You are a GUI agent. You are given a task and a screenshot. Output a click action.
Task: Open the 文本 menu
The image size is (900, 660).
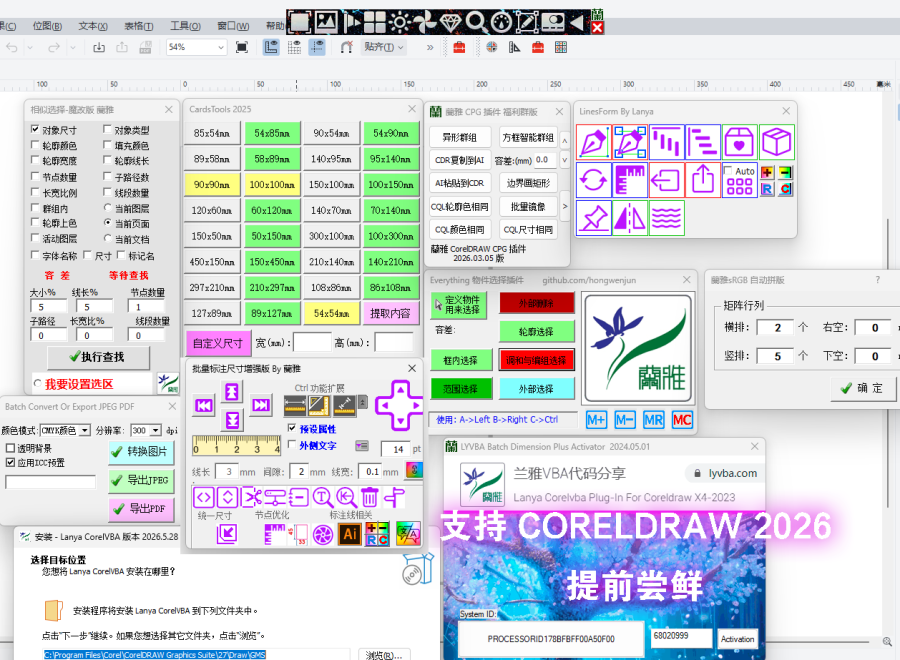coord(93,26)
